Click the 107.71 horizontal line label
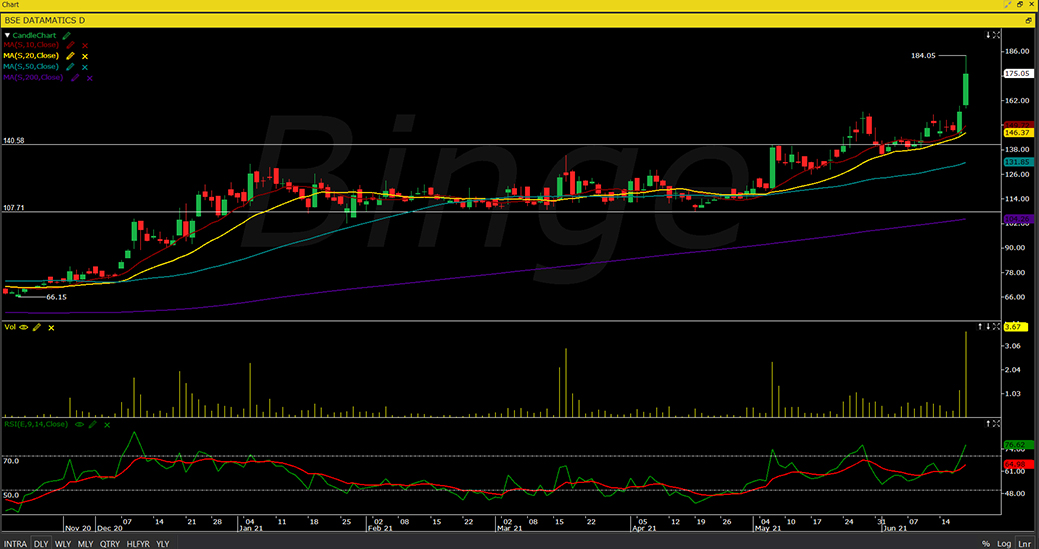1039x549 pixels. 14,208
